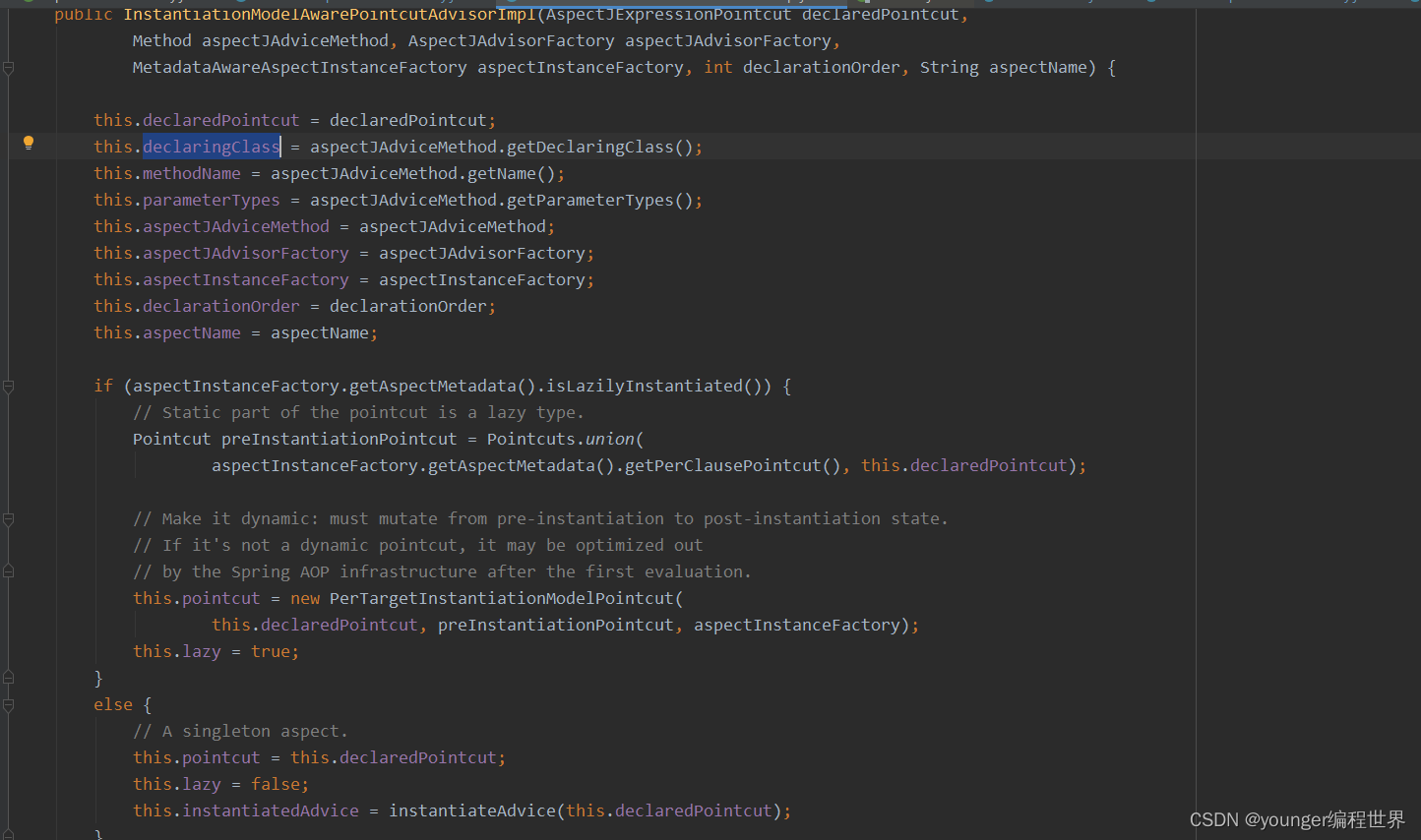Click 'InstantiationModelAwarePointcutAdvisorImpl' constructor name

point(330,14)
